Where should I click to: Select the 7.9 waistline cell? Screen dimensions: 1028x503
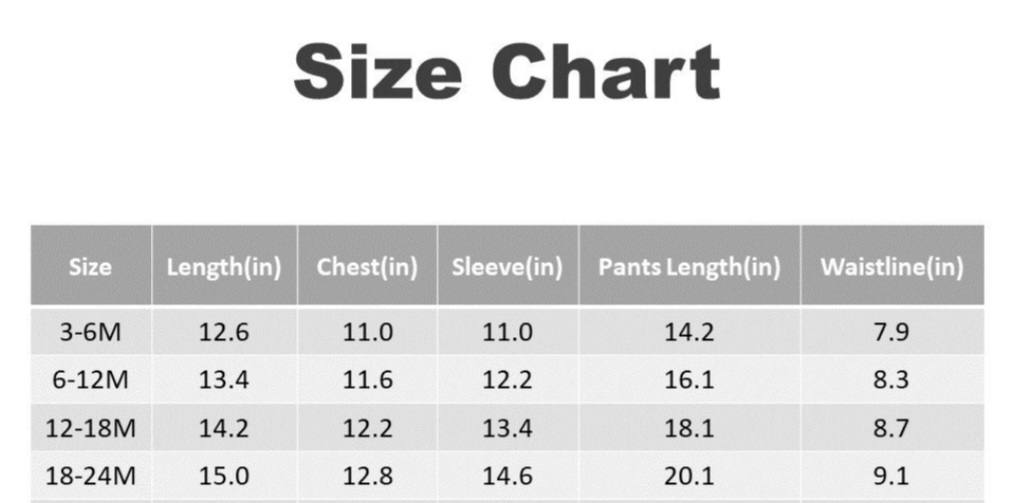point(892,332)
